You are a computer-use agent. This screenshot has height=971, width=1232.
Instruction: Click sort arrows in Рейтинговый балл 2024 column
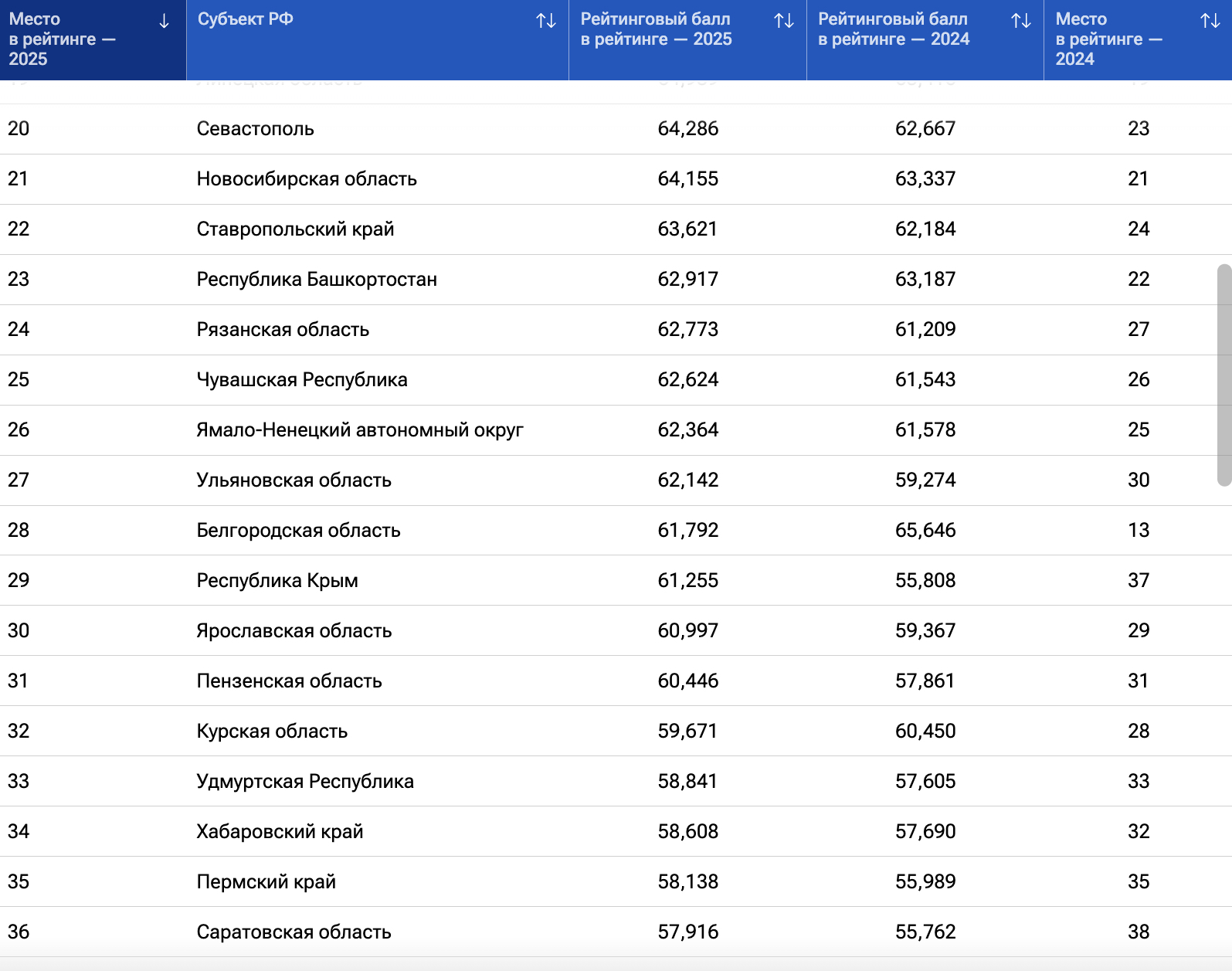pyautogui.click(x=1021, y=21)
